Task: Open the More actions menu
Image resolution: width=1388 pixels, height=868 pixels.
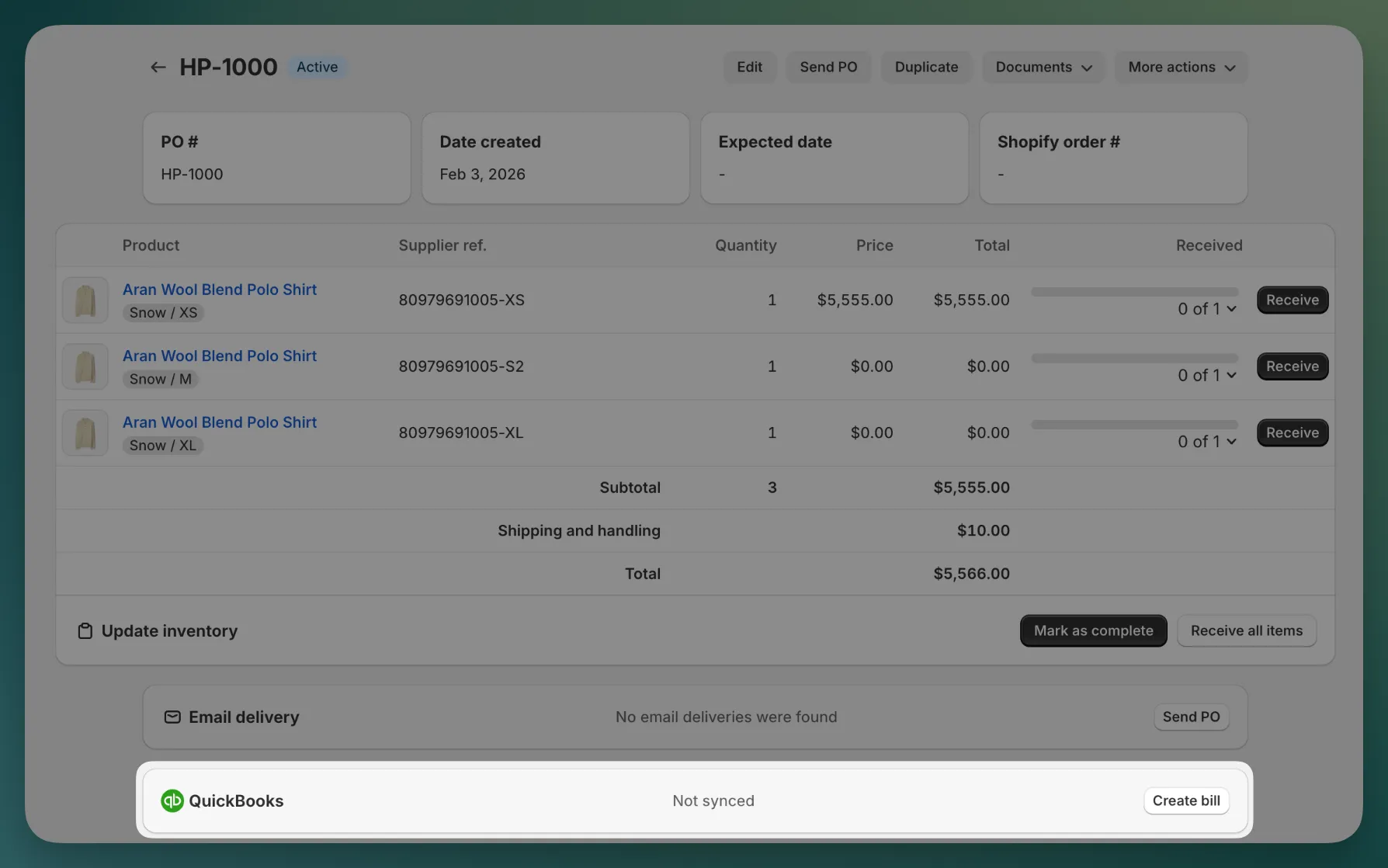Action: (x=1181, y=68)
